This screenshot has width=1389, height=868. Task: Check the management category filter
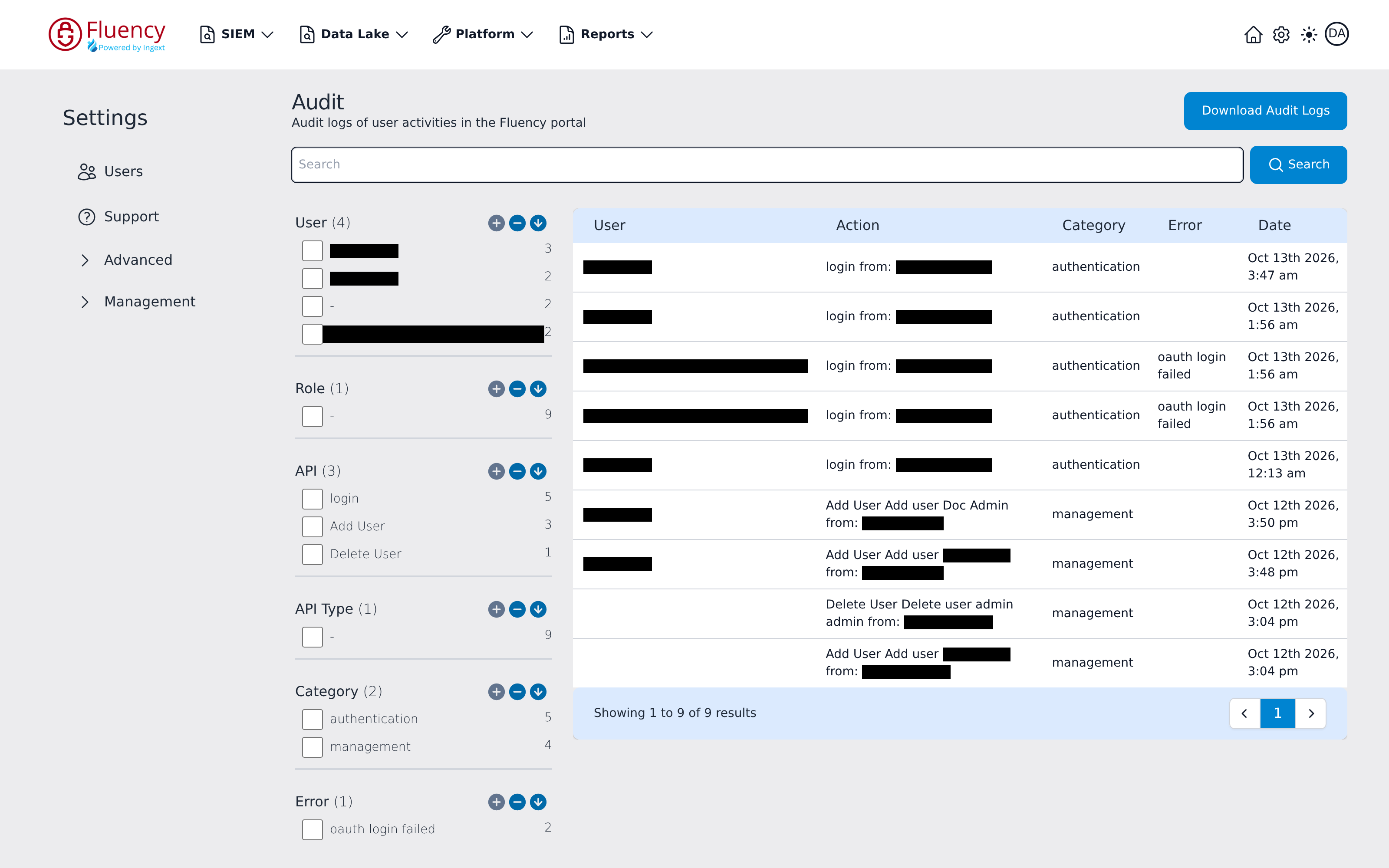pyautogui.click(x=312, y=747)
